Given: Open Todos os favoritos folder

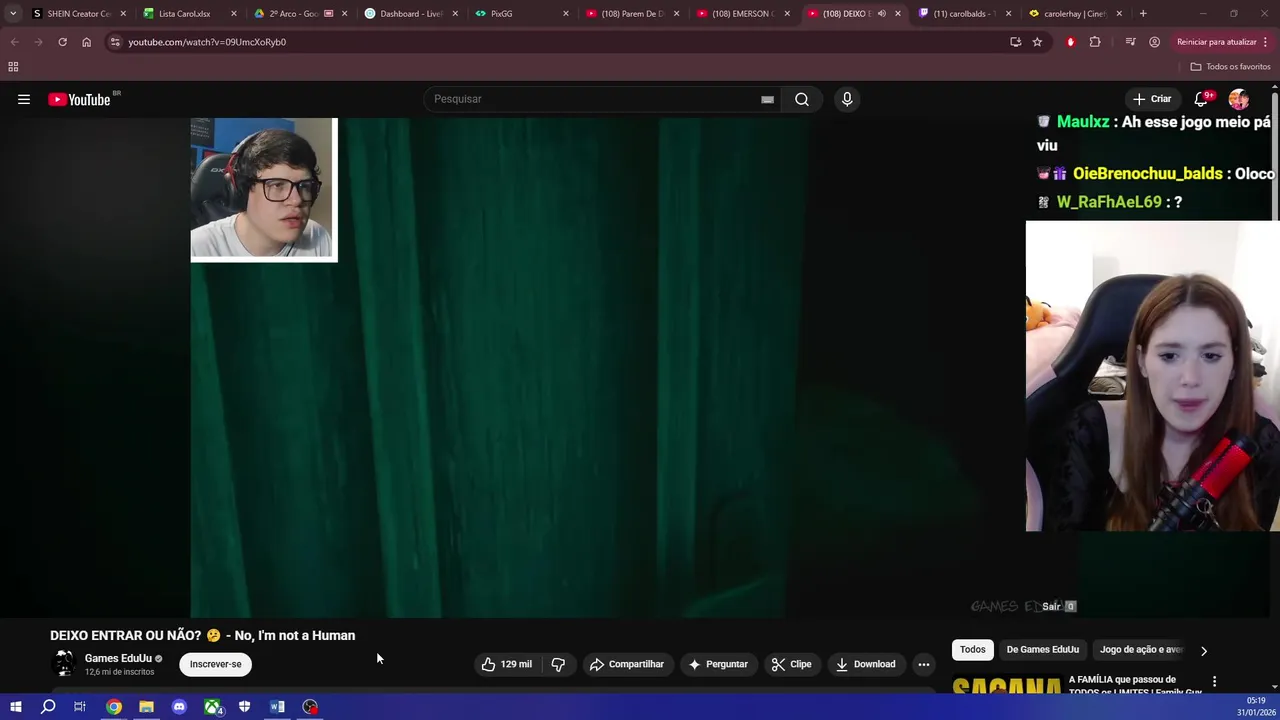Looking at the screenshot, I should 1230,67.
